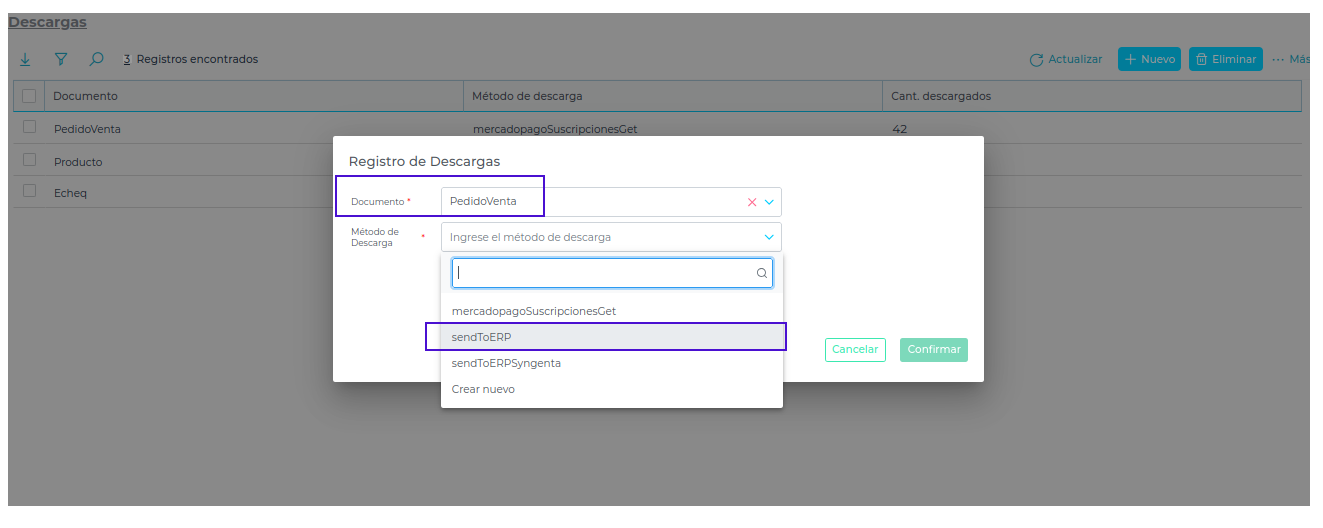The image size is (1323, 528).
Task: Click the magnifier inside the dropdown search box
Action: tap(761, 273)
